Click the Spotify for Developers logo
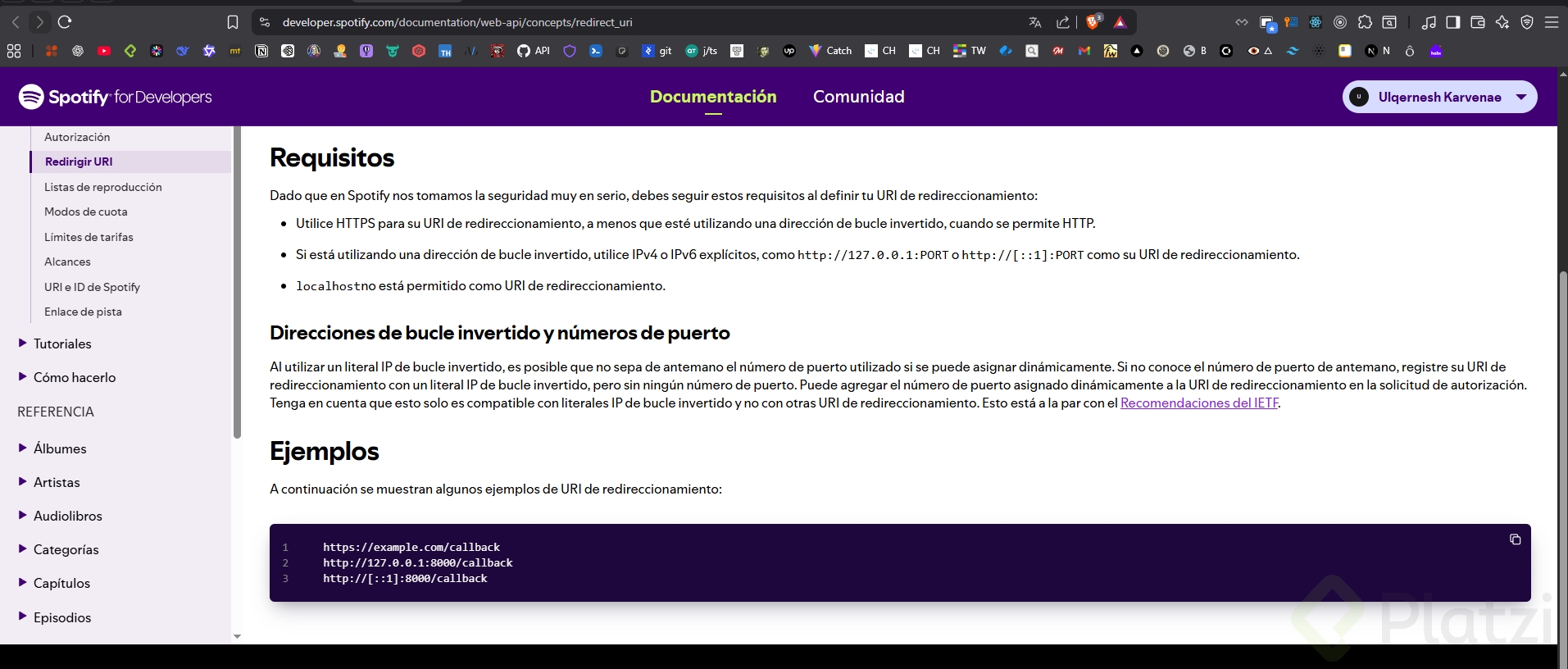This screenshot has height=669, width=1568. pos(115,97)
